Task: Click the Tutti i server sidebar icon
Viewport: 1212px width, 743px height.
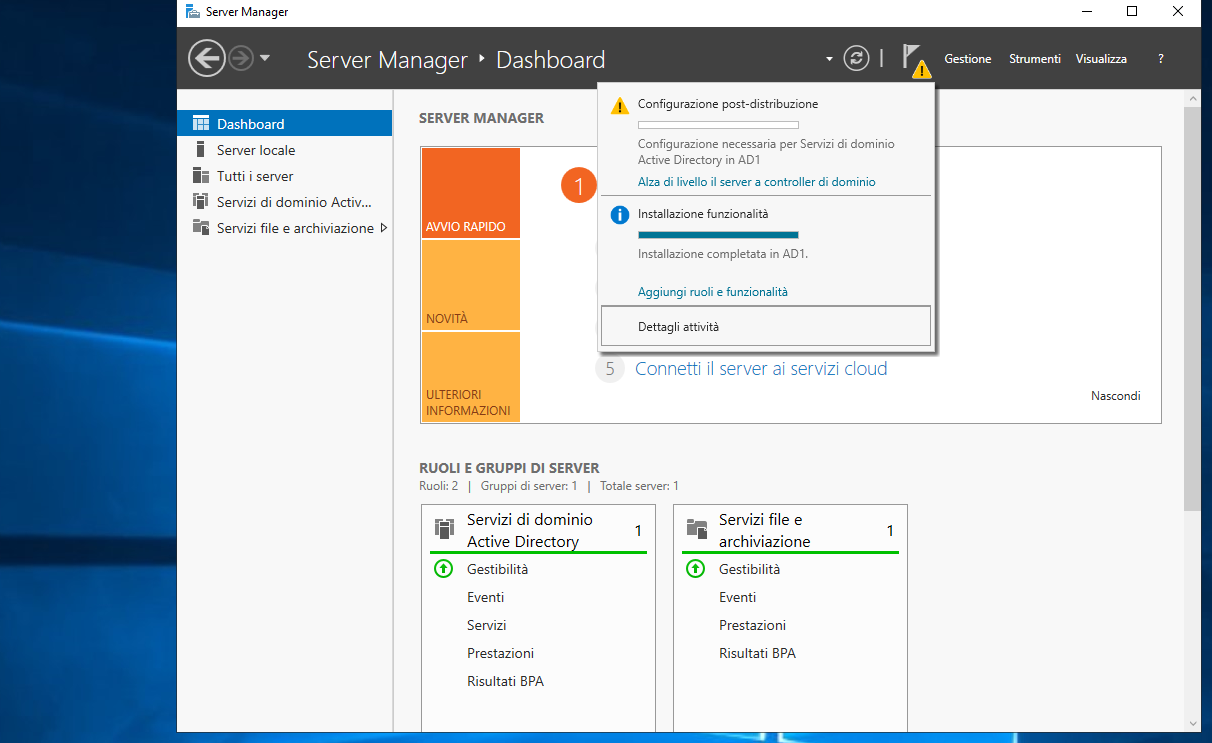Action: tap(200, 176)
